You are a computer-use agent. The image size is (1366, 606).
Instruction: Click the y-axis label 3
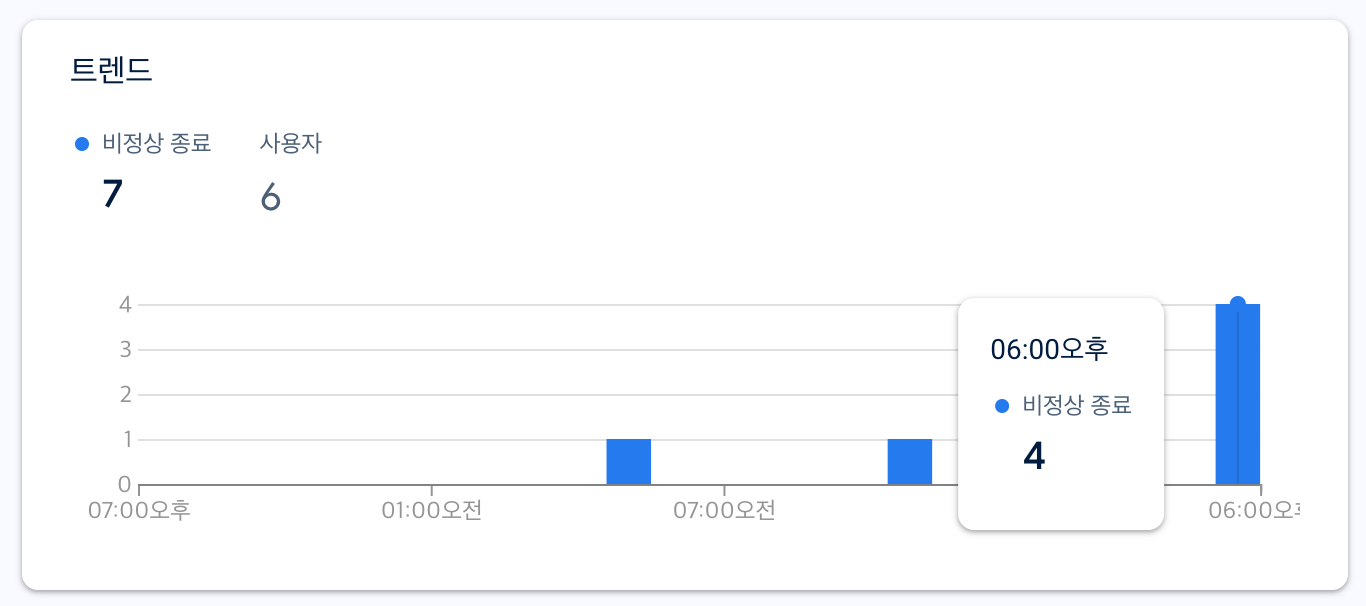coord(125,350)
